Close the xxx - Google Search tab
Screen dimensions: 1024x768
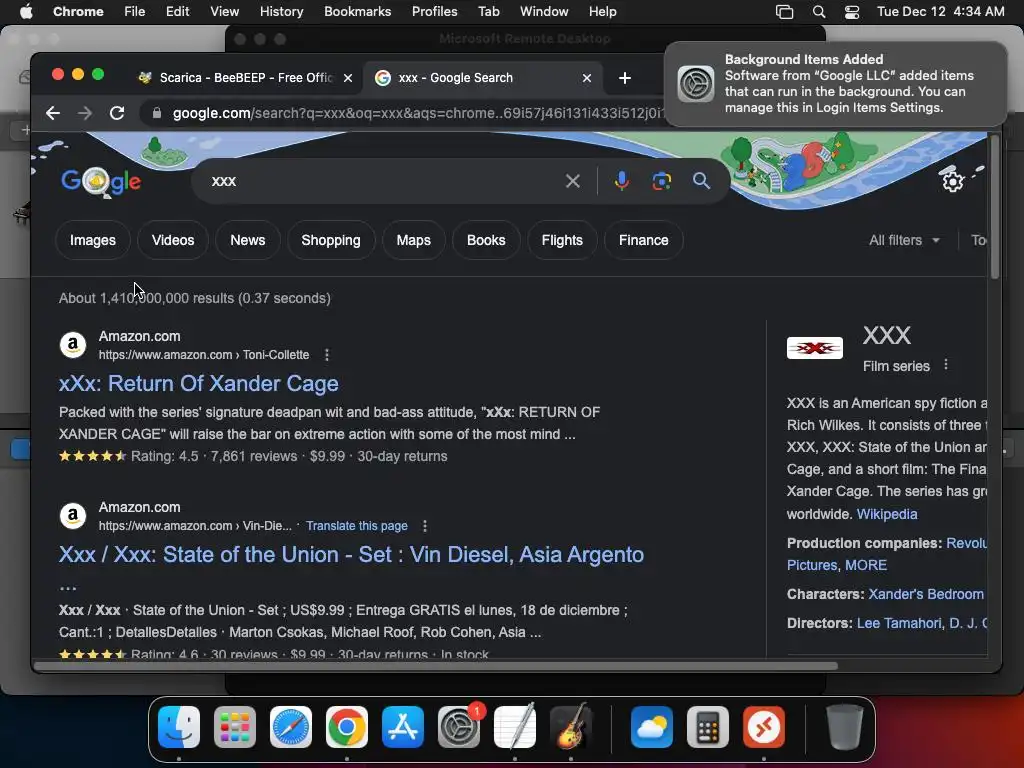click(586, 78)
